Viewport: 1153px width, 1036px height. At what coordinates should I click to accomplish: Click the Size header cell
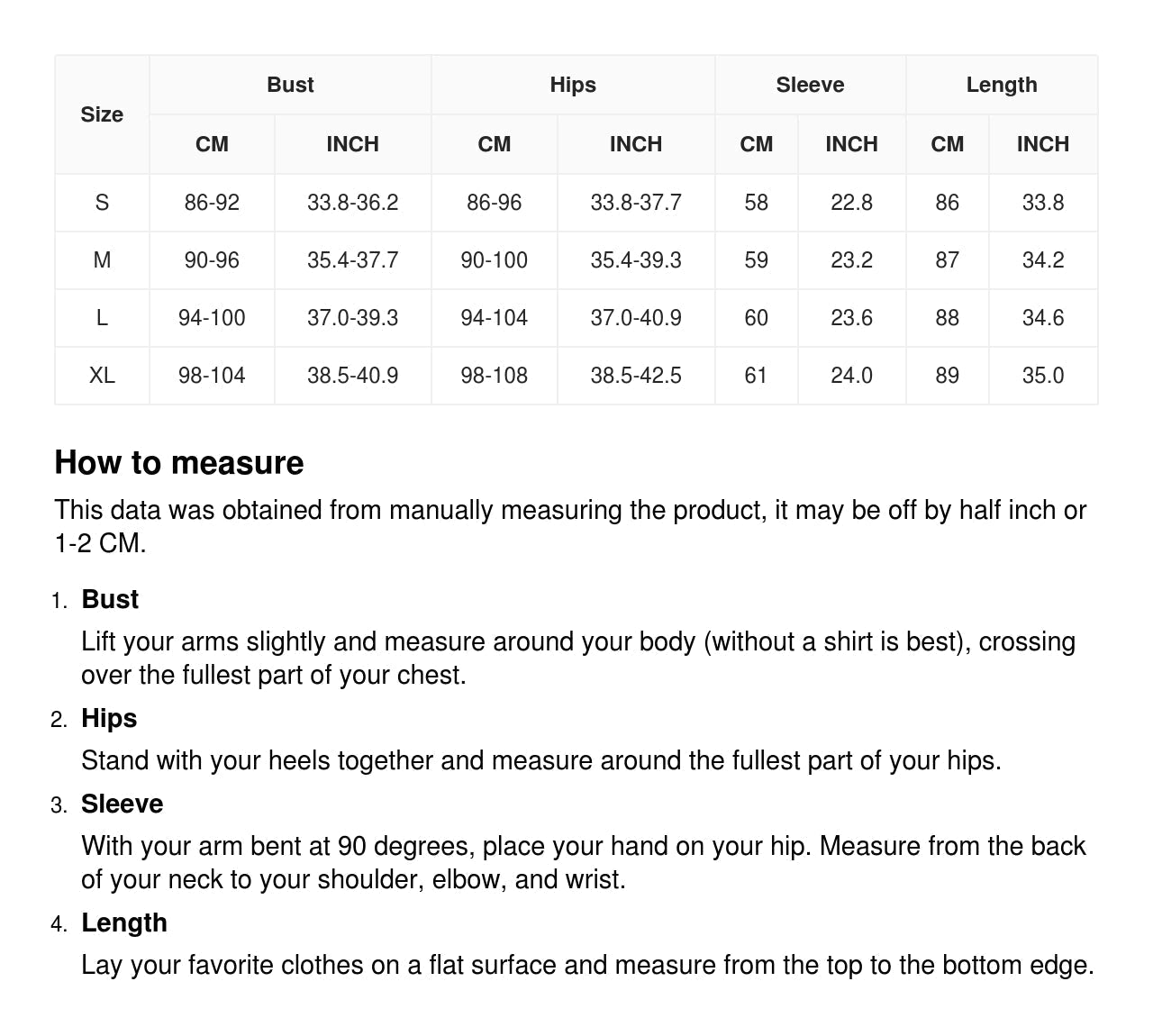click(x=102, y=114)
